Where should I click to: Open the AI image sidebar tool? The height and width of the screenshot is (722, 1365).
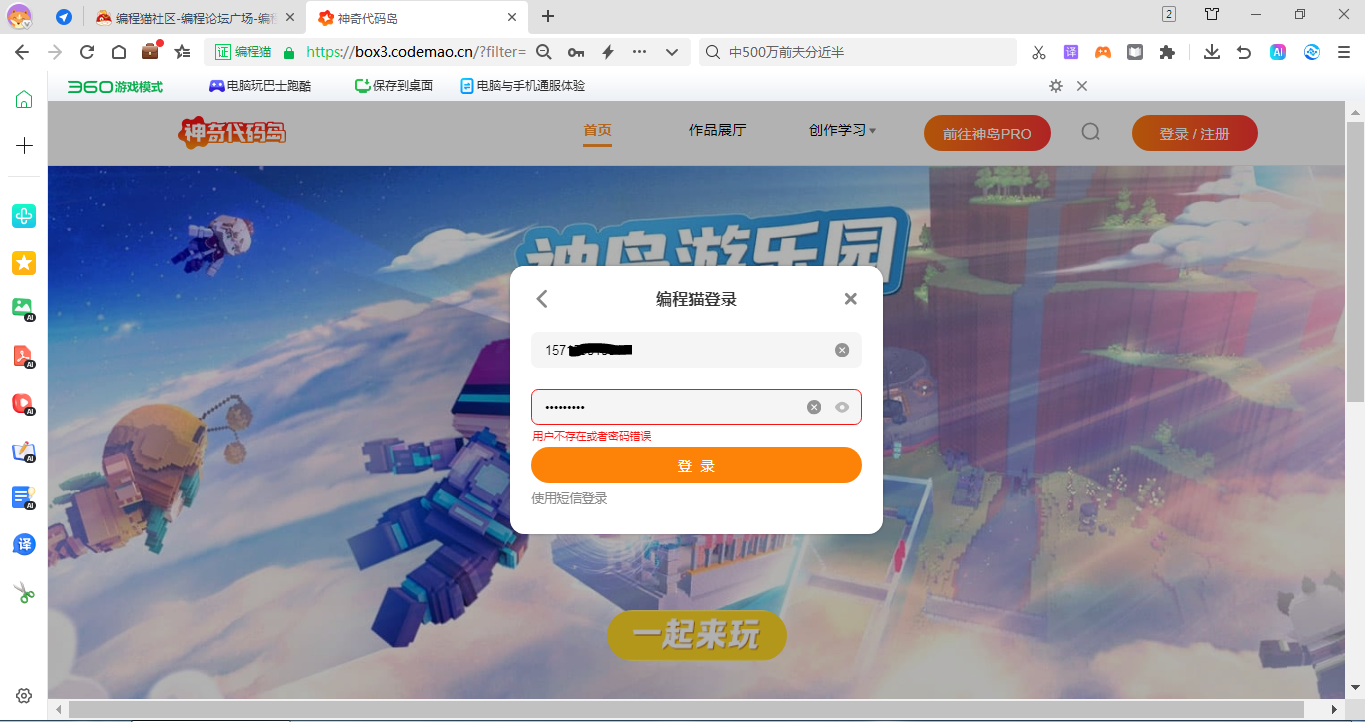click(24, 308)
